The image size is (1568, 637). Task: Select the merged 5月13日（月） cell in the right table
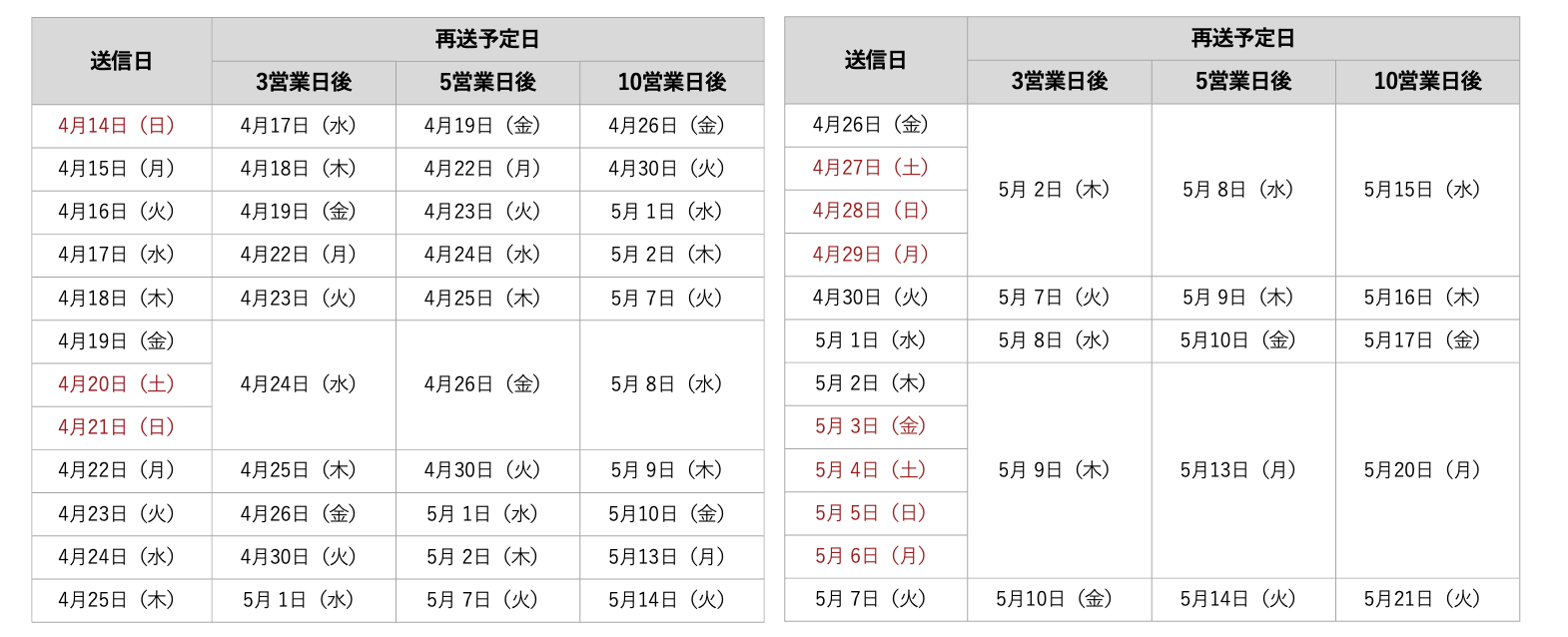click(1243, 470)
